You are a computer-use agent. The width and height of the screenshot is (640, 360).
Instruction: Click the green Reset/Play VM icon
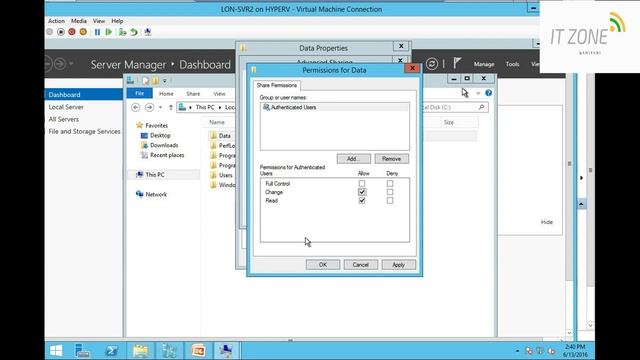point(109,32)
